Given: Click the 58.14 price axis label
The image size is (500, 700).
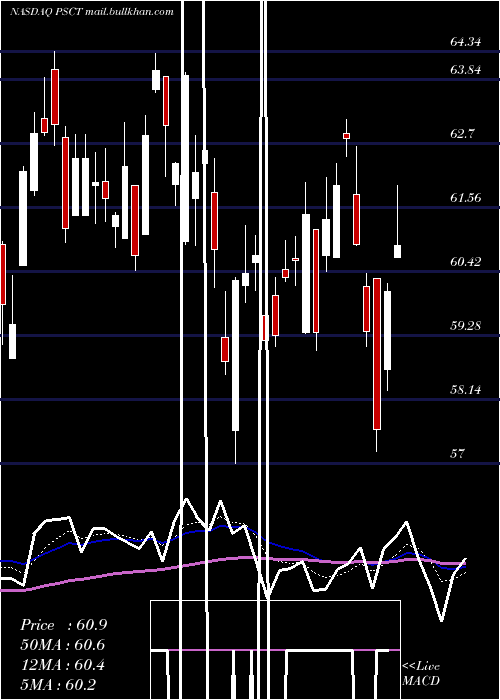Looking at the screenshot, I should click(x=466, y=390).
